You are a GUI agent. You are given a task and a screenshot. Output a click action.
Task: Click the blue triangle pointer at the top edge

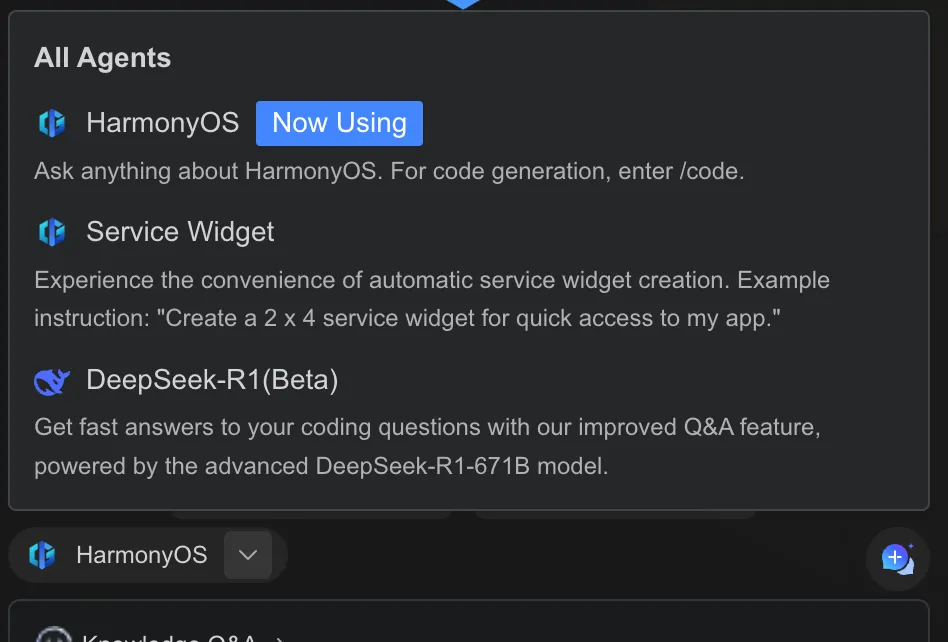(463, 4)
